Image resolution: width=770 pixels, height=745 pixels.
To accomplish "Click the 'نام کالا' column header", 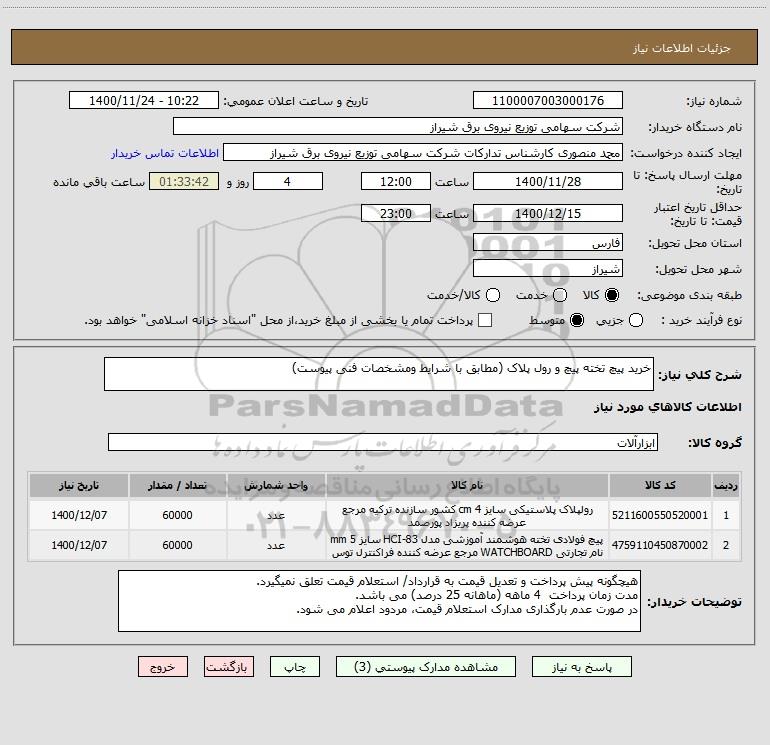I will 467,485.
